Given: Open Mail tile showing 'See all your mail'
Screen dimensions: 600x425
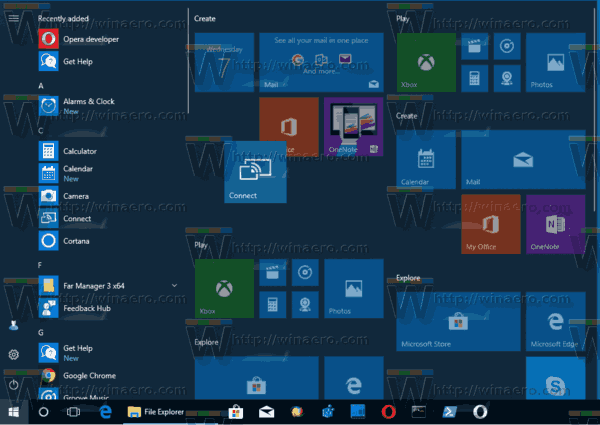Looking at the screenshot, I should (321, 62).
